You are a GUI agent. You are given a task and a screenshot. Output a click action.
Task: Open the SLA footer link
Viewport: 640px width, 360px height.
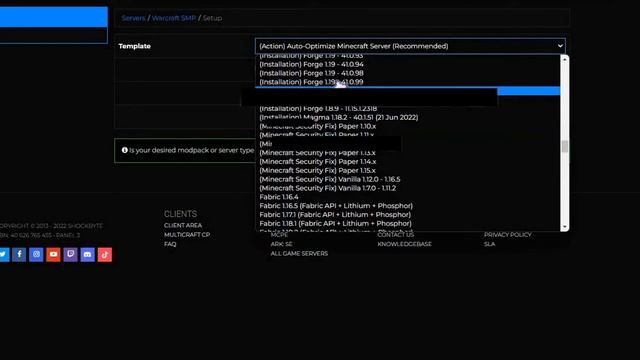489,244
